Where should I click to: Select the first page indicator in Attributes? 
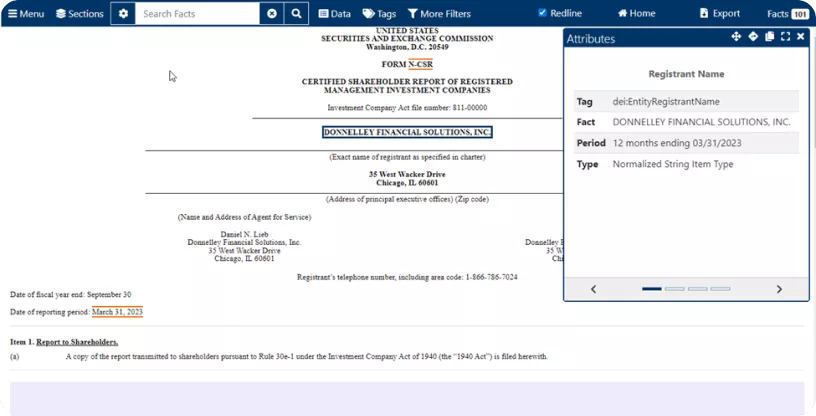[652, 289]
